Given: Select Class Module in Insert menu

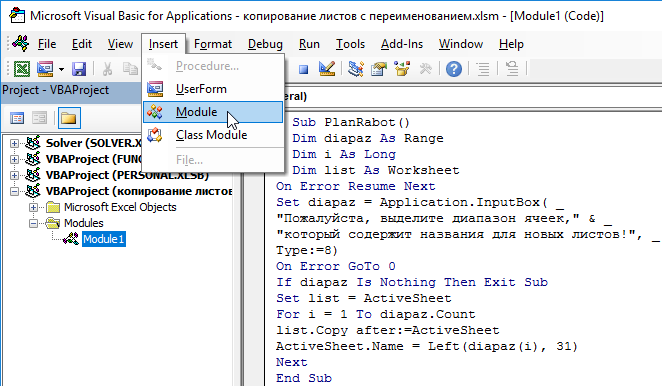Looking at the screenshot, I should 213,135.
